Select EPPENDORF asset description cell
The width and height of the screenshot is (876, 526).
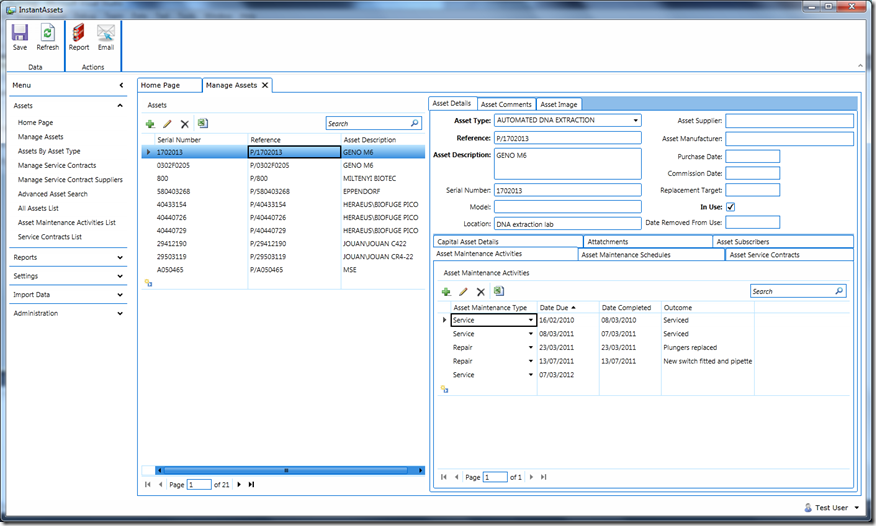(x=383, y=192)
